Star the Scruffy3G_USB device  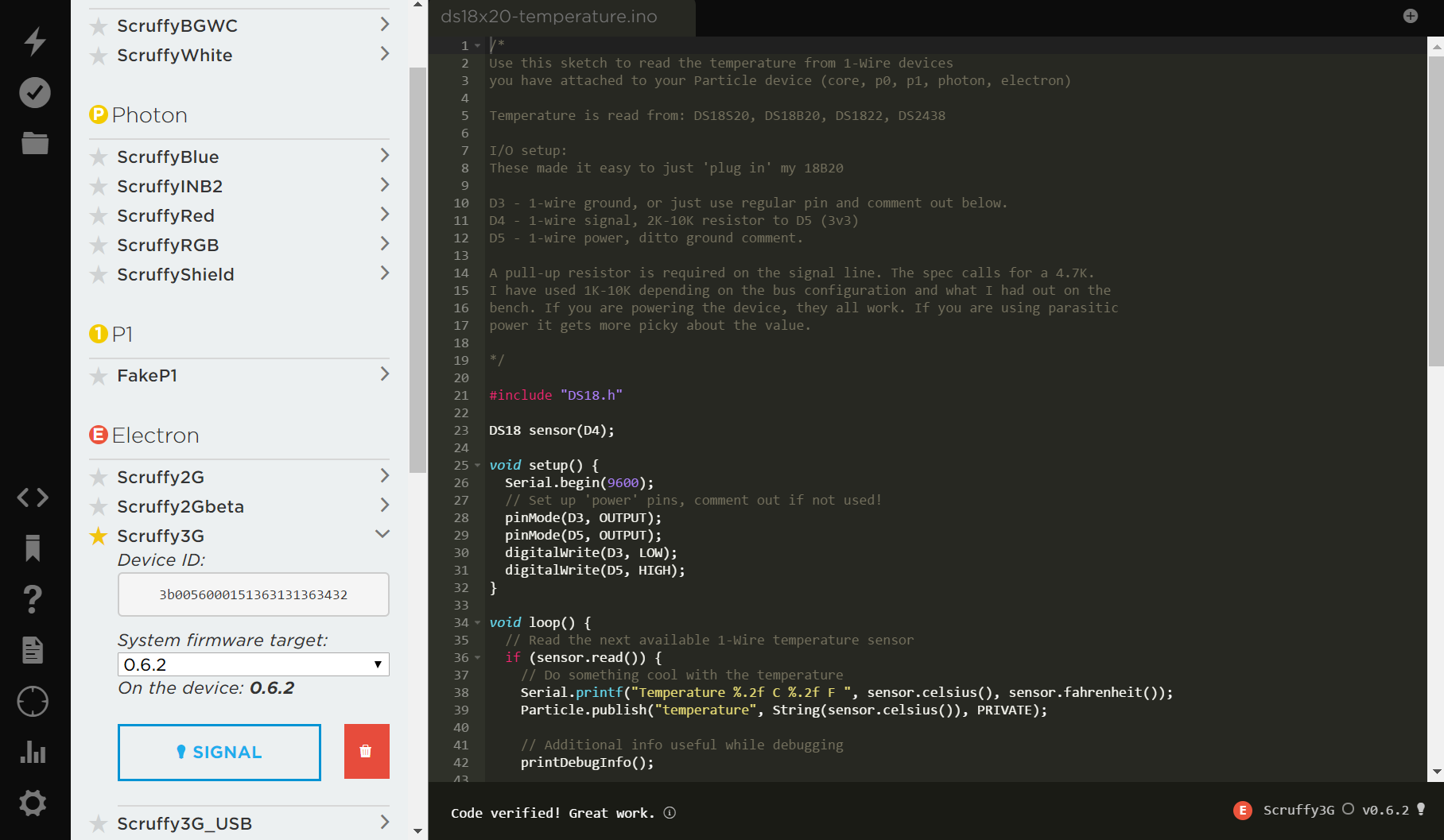pyautogui.click(x=99, y=824)
